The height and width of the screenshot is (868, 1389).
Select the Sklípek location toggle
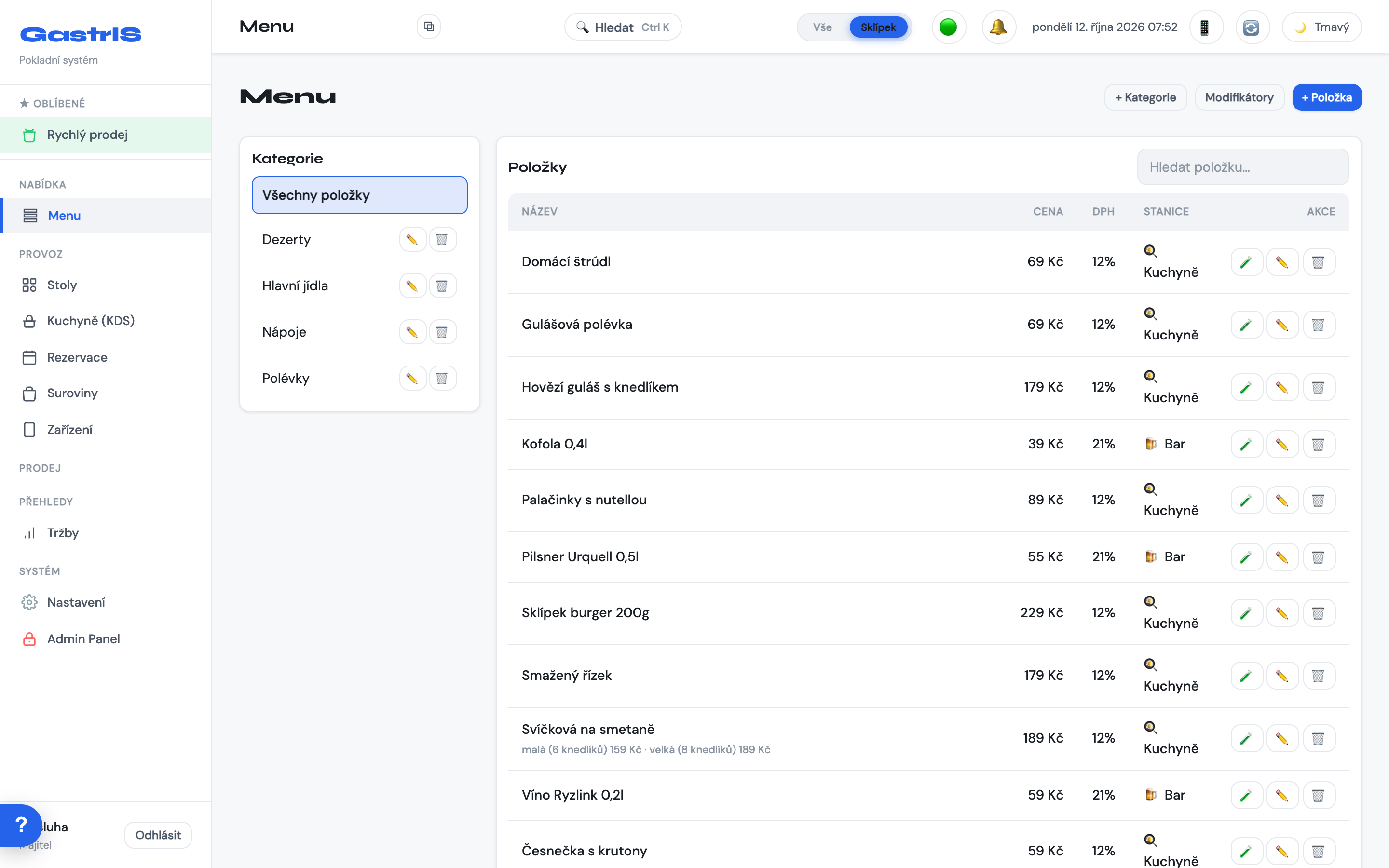[x=878, y=27]
